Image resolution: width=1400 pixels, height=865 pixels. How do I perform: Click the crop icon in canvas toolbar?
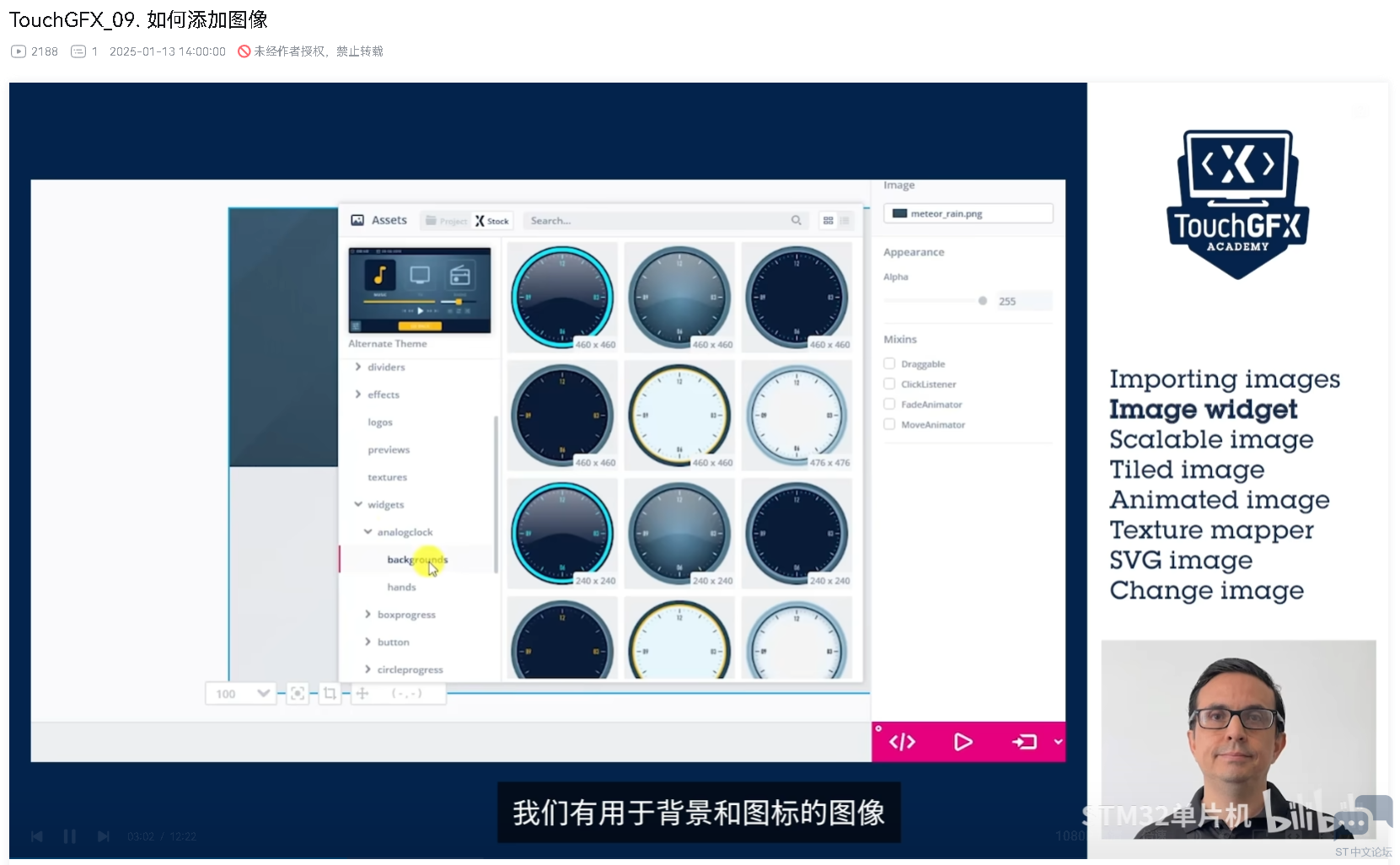(330, 694)
